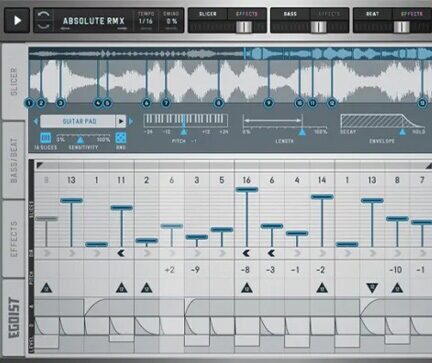Enable Effects for the Bass channel

(329, 14)
